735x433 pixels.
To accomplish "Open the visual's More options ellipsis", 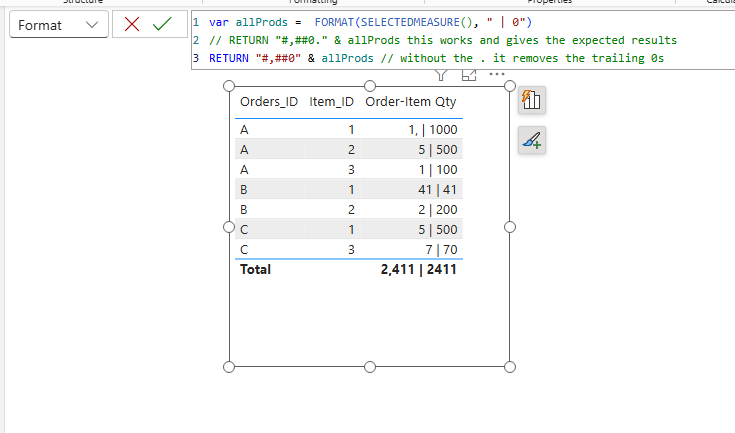I will 497,74.
